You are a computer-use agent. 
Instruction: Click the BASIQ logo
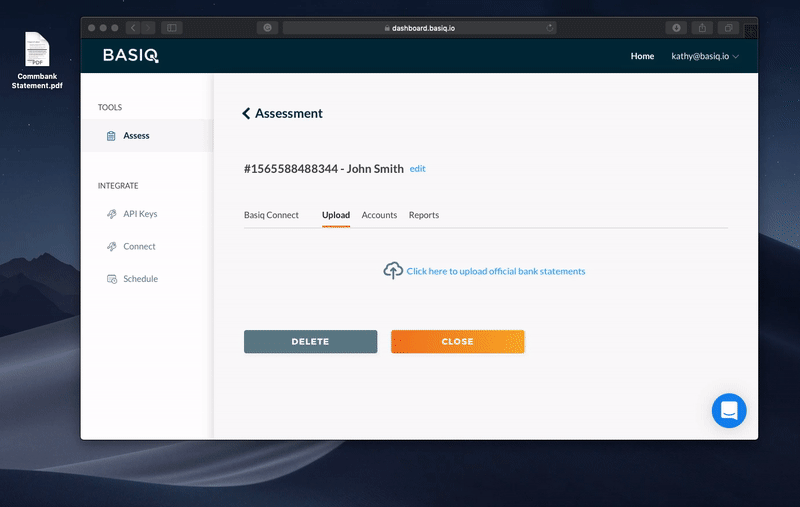(131, 56)
